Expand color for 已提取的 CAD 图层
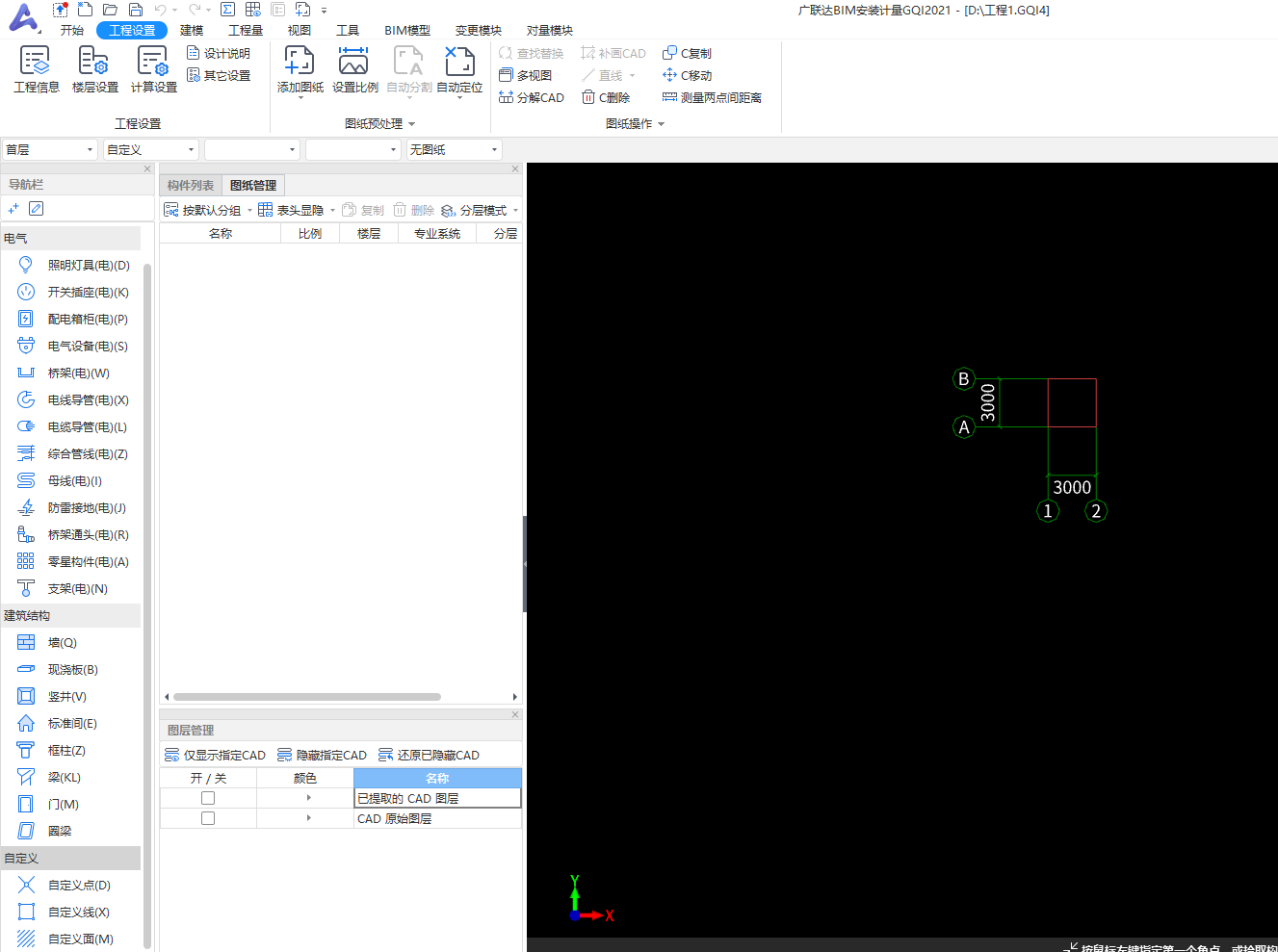This screenshot has width=1278, height=952. pos(309,798)
